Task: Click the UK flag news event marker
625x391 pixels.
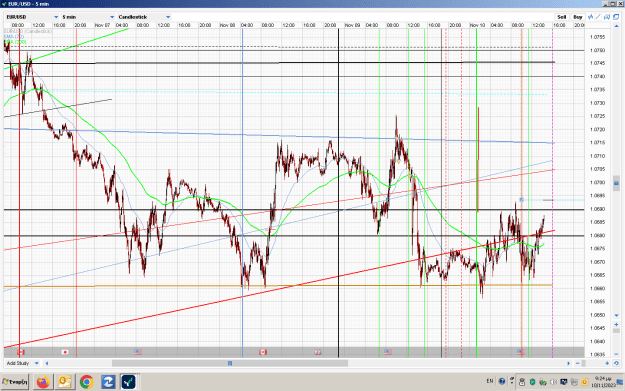Action: (318, 352)
